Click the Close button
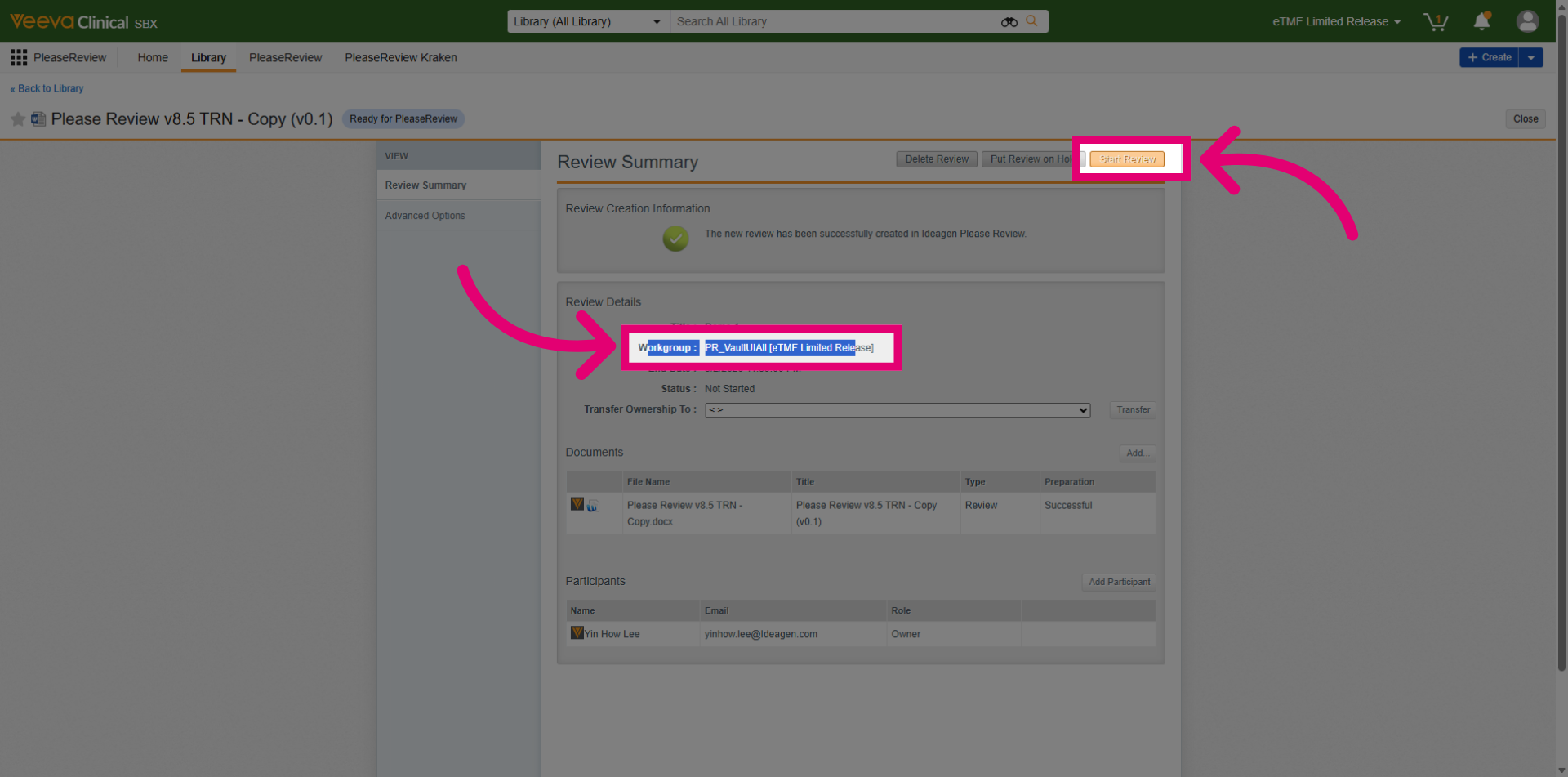 click(x=1526, y=119)
